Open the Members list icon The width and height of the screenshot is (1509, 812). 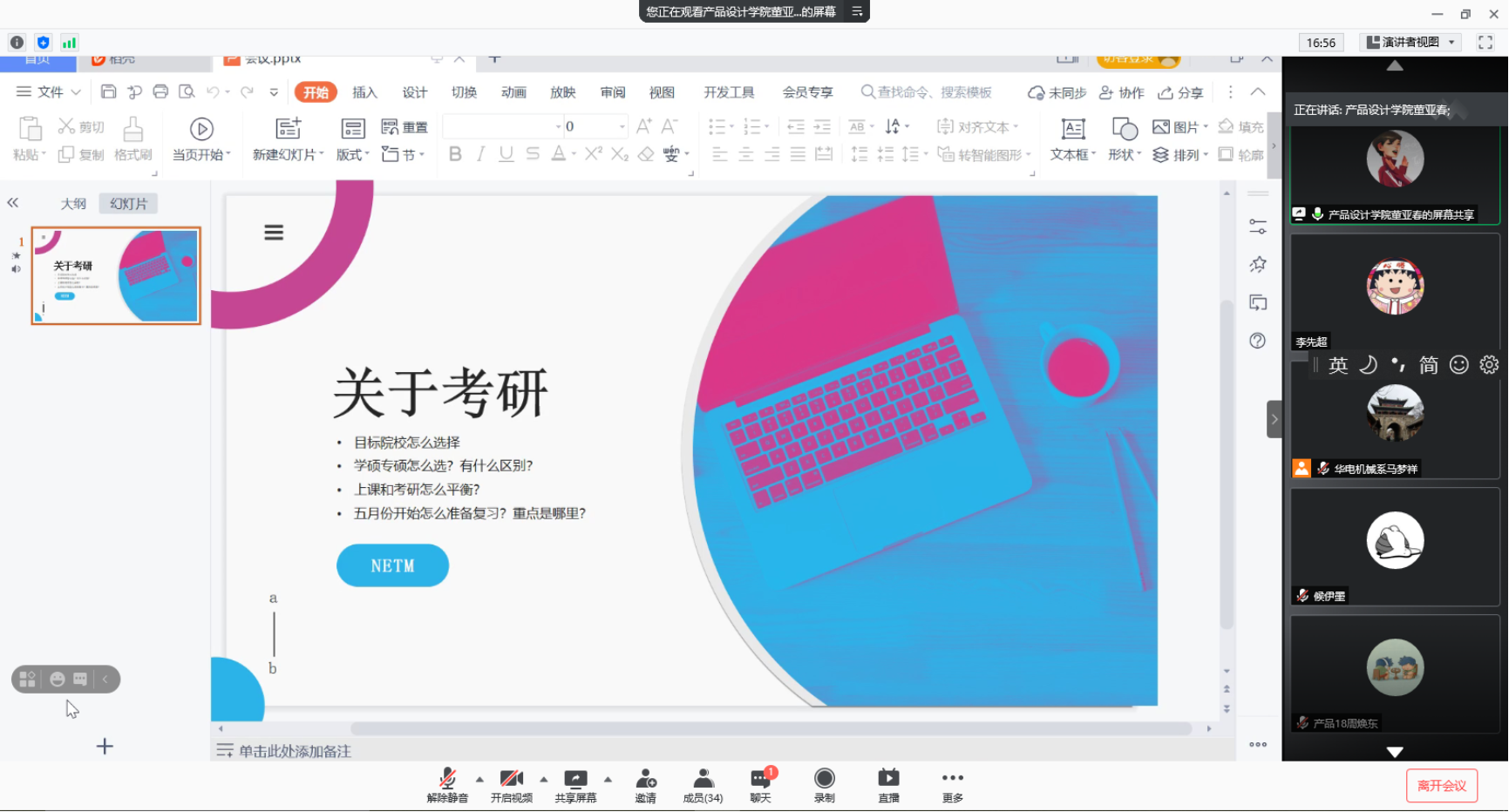tap(703, 778)
